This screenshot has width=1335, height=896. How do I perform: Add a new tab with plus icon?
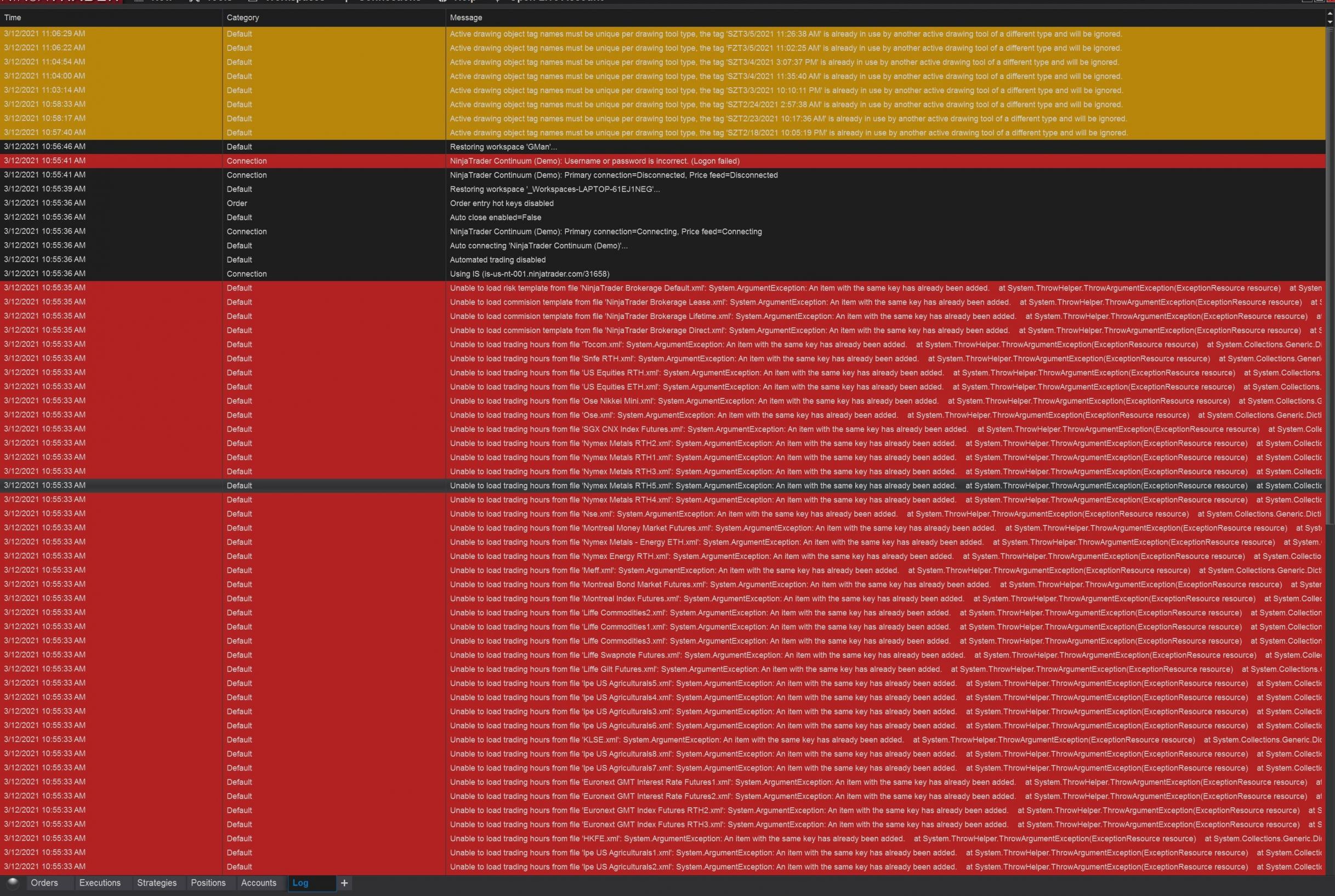(344, 883)
